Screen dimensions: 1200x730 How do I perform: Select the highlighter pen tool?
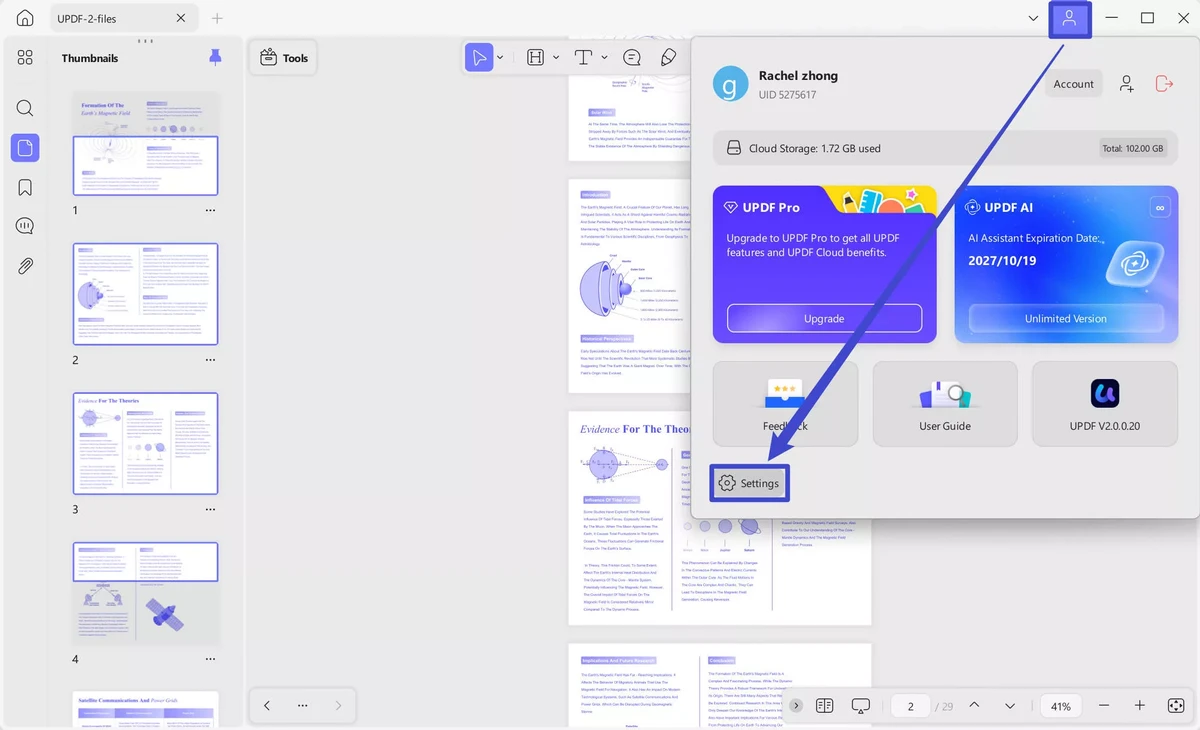[668, 58]
